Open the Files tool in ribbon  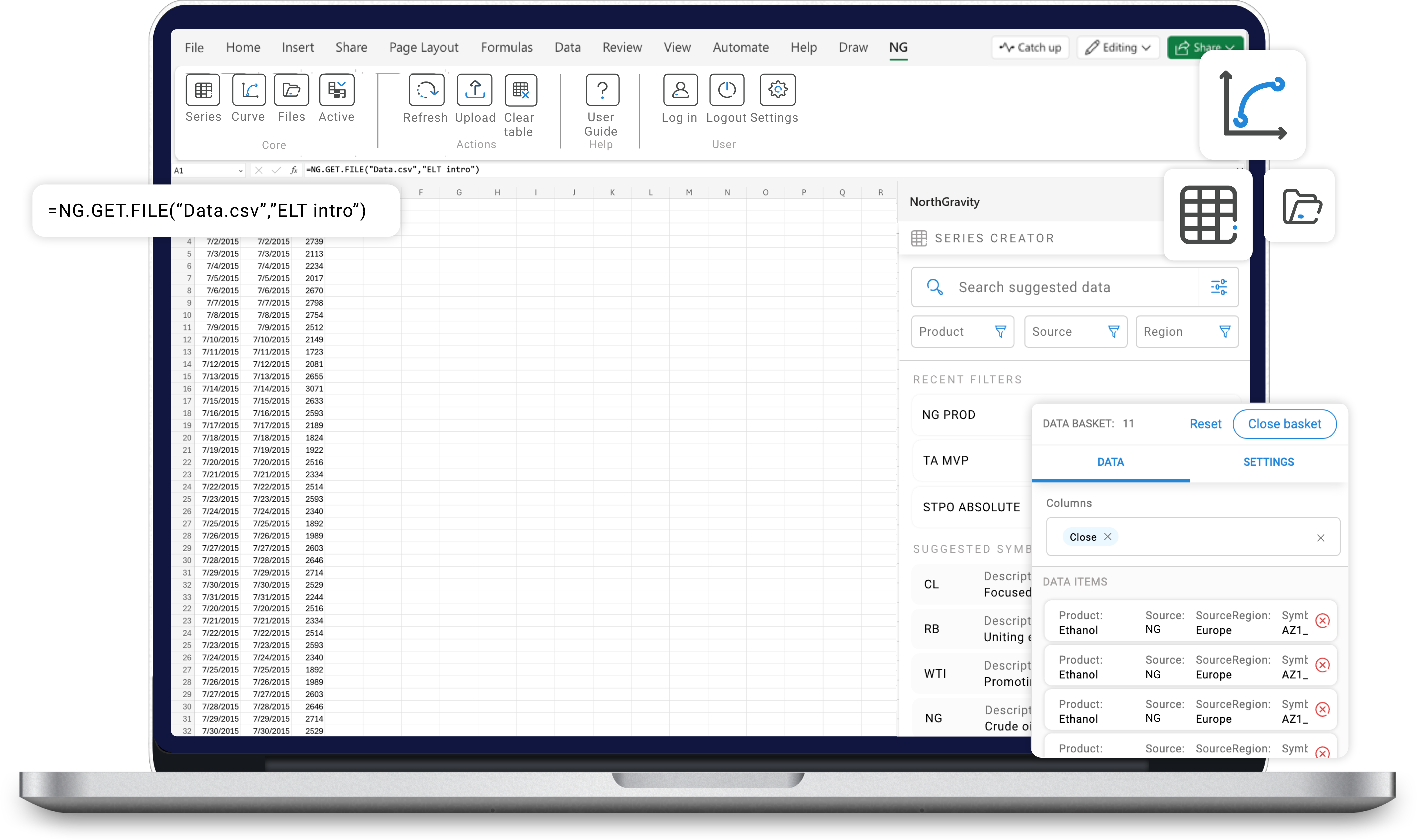291,90
